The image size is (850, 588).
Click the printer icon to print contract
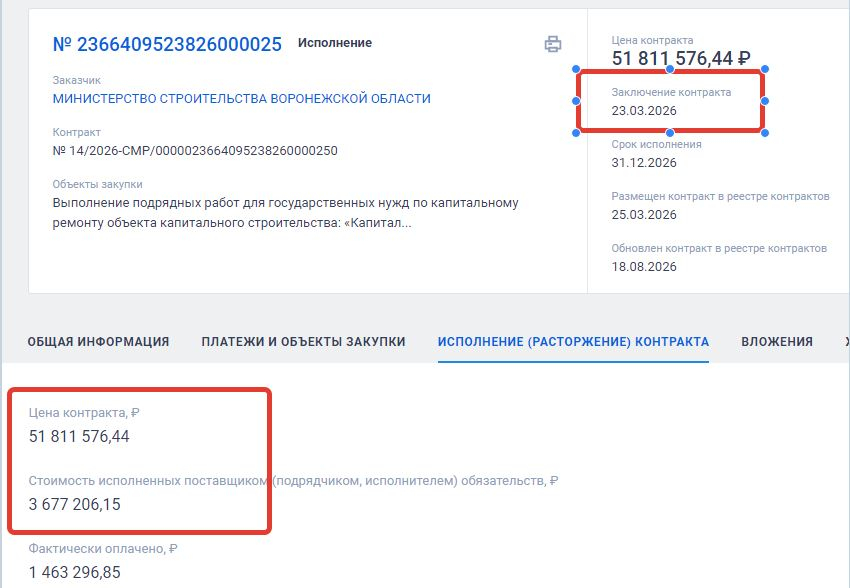pos(553,44)
